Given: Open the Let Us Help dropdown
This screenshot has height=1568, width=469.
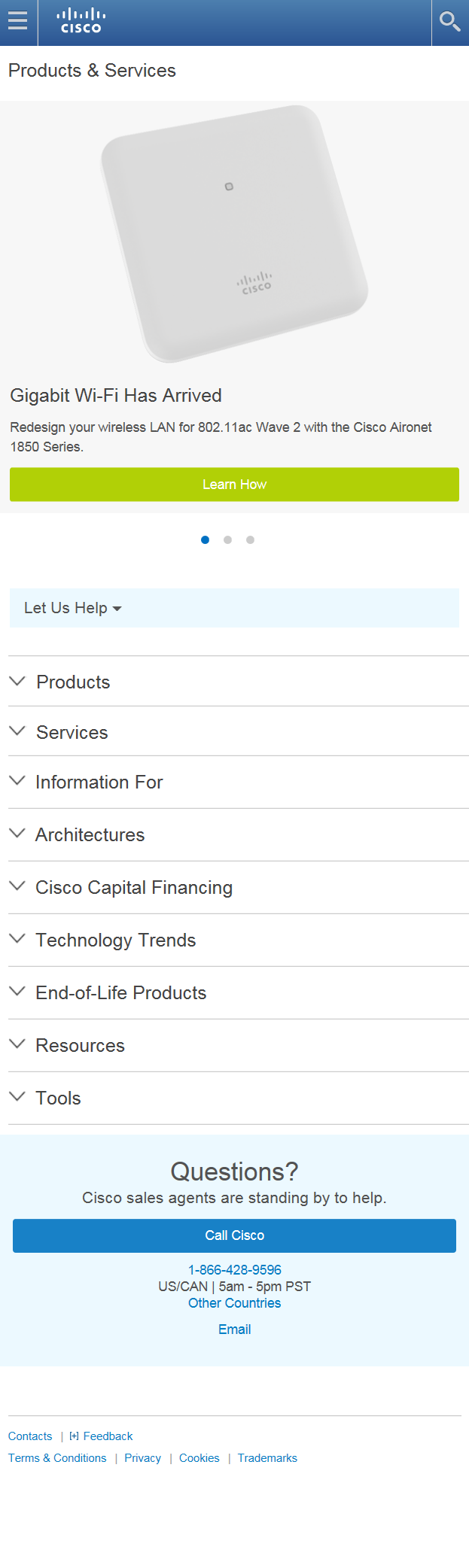Looking at the screenshot, I should 72,607.
